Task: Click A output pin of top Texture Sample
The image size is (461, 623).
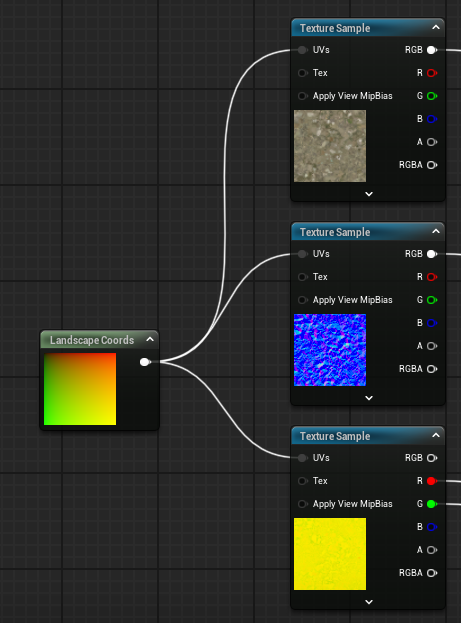Action: coord(432,142)
